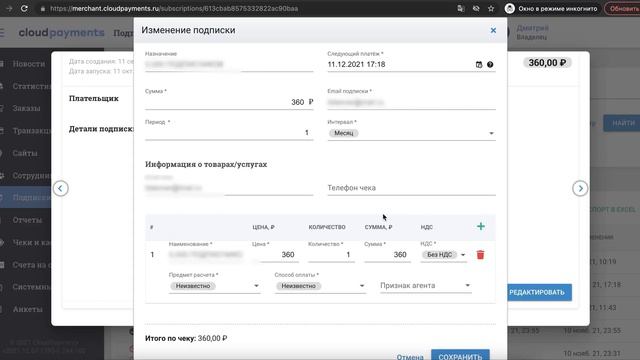Click the 360,00 ₽ amount badge
The height and width of the screenshot is (360, 640).
[x=547, y=62]
